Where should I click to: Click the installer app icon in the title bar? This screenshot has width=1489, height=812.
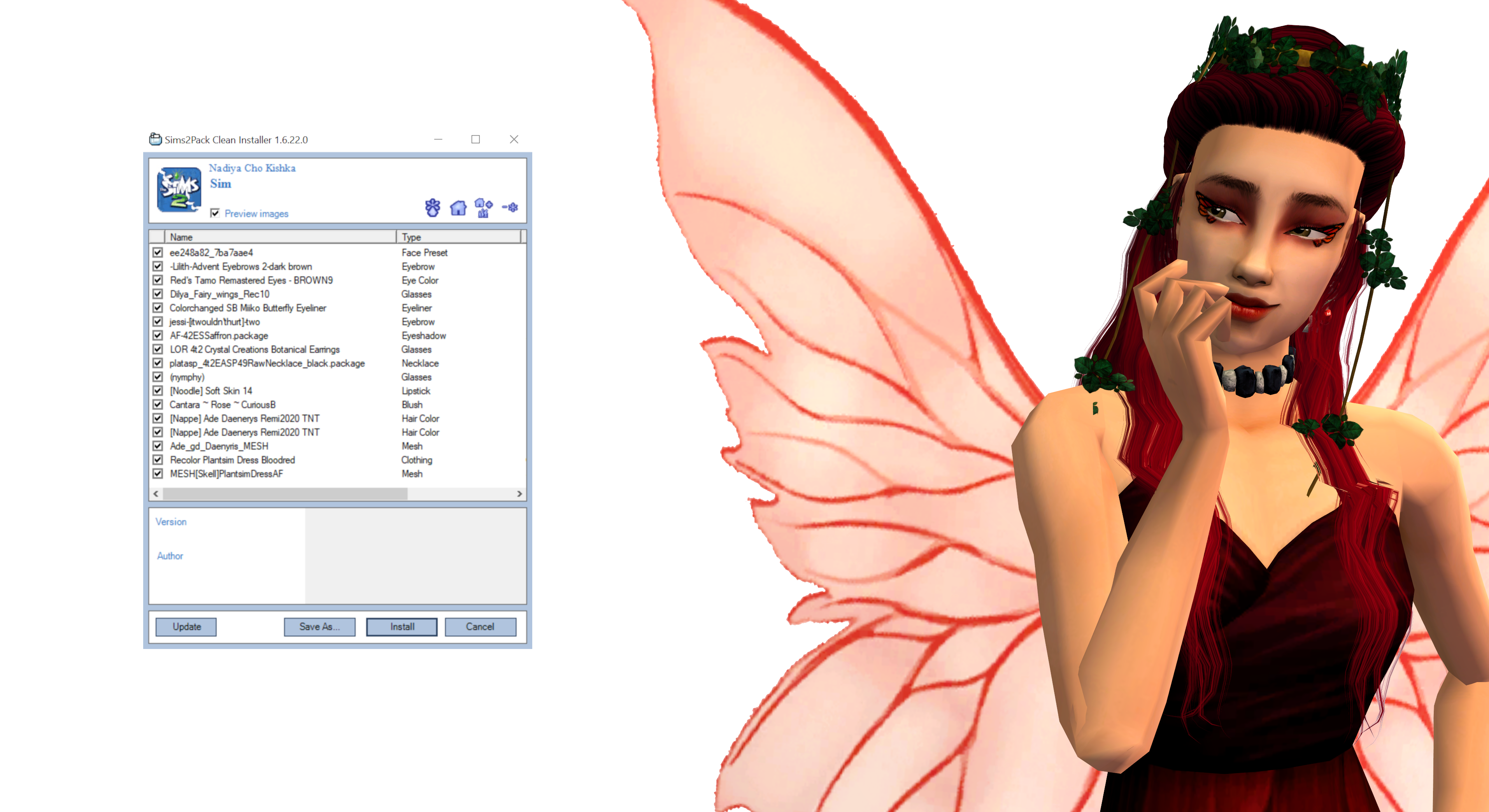(155, 139)
